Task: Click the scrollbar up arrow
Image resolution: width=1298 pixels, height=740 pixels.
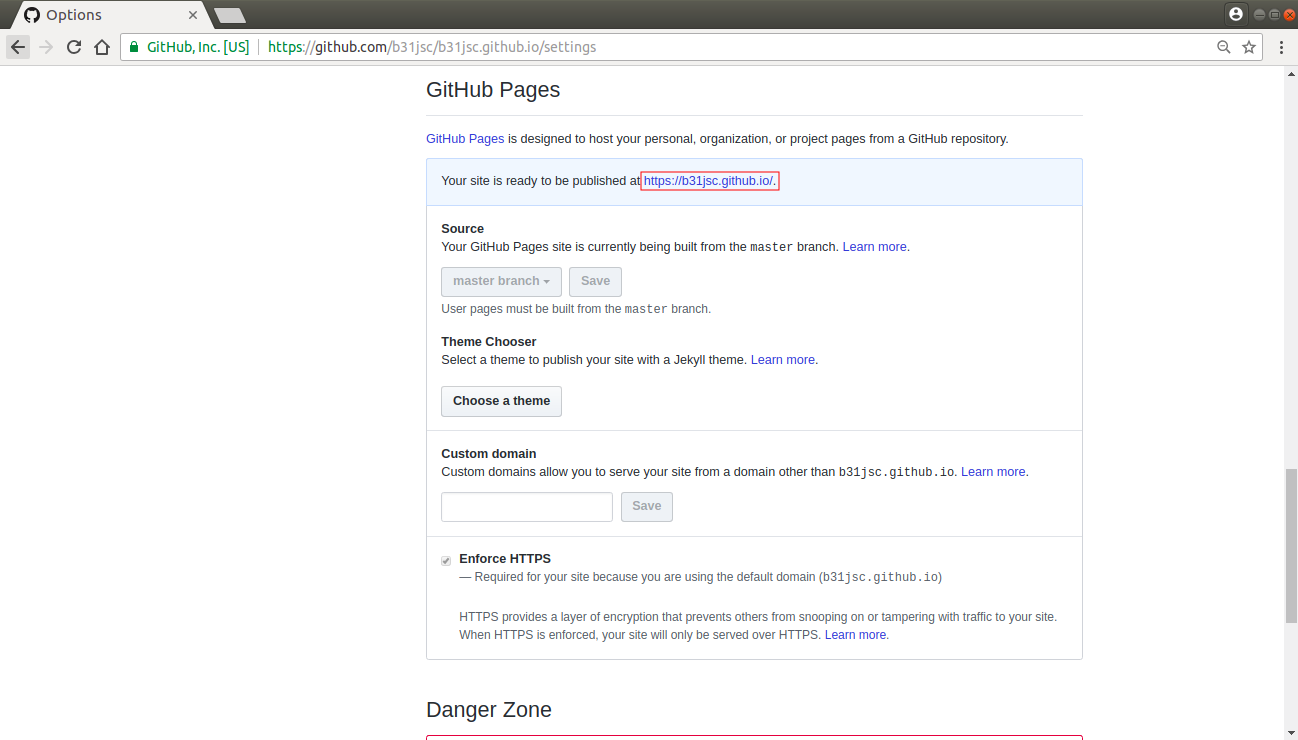Action: [x=1290, y=73]
